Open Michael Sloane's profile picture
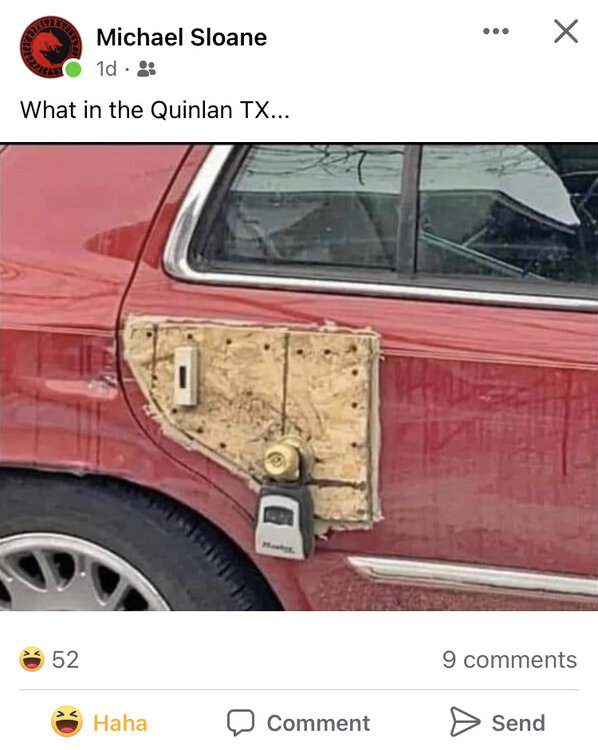Image resolution: width=598 pixels, height=750 pixels. click(51, 47)
